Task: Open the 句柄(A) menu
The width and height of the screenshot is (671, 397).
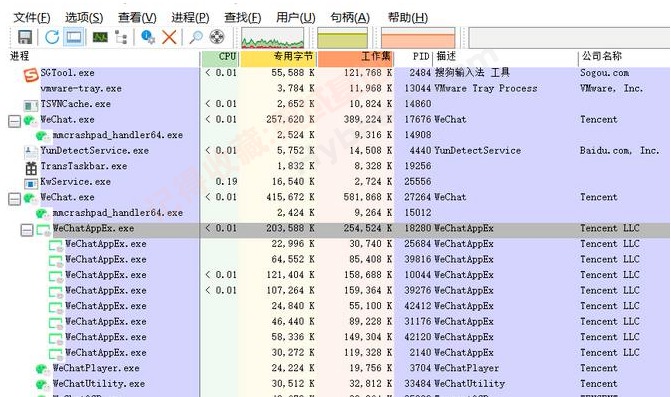Action: (350, 18)
